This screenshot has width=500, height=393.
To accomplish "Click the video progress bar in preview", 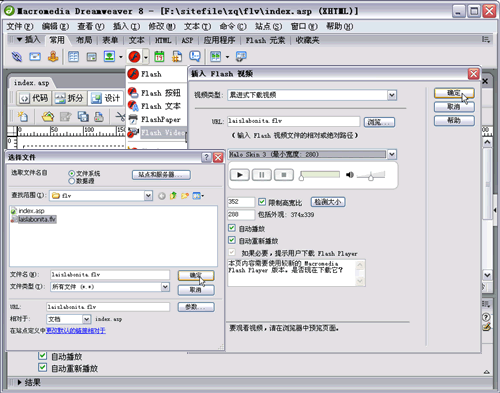I will click(320, 174).
